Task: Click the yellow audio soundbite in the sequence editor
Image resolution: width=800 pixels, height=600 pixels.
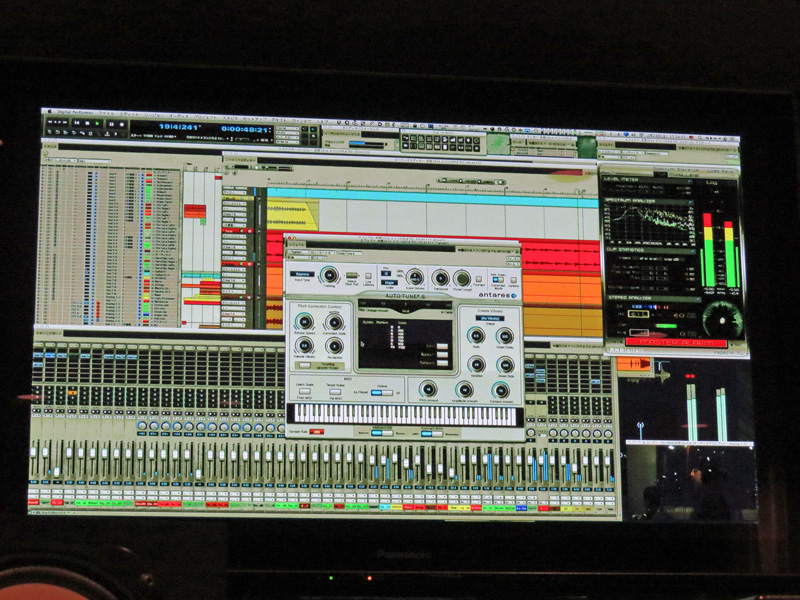Action: [x=291, y=214]
